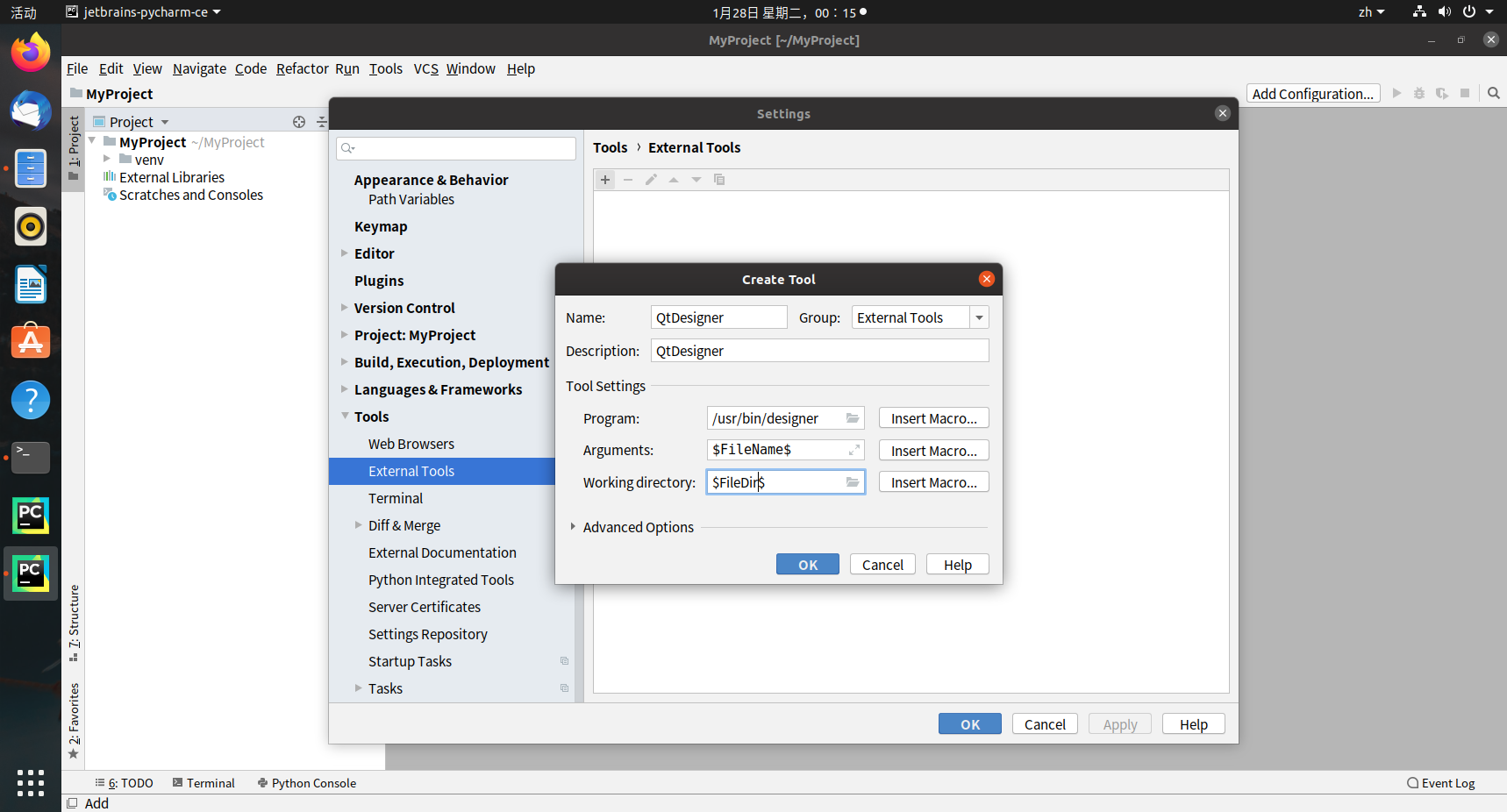Open the File menu
This screenshot has width=1507, height=812.
(x=77, y=68)
